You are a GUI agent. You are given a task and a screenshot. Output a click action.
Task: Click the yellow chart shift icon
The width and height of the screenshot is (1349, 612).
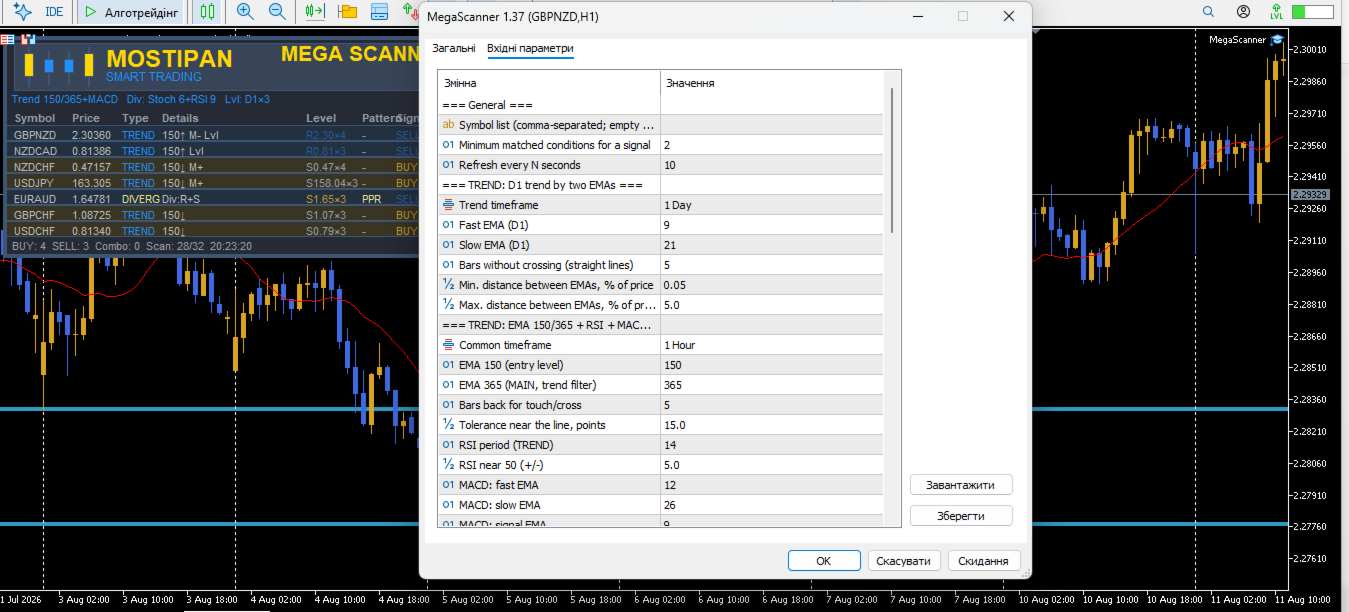(x=347, y=12)
